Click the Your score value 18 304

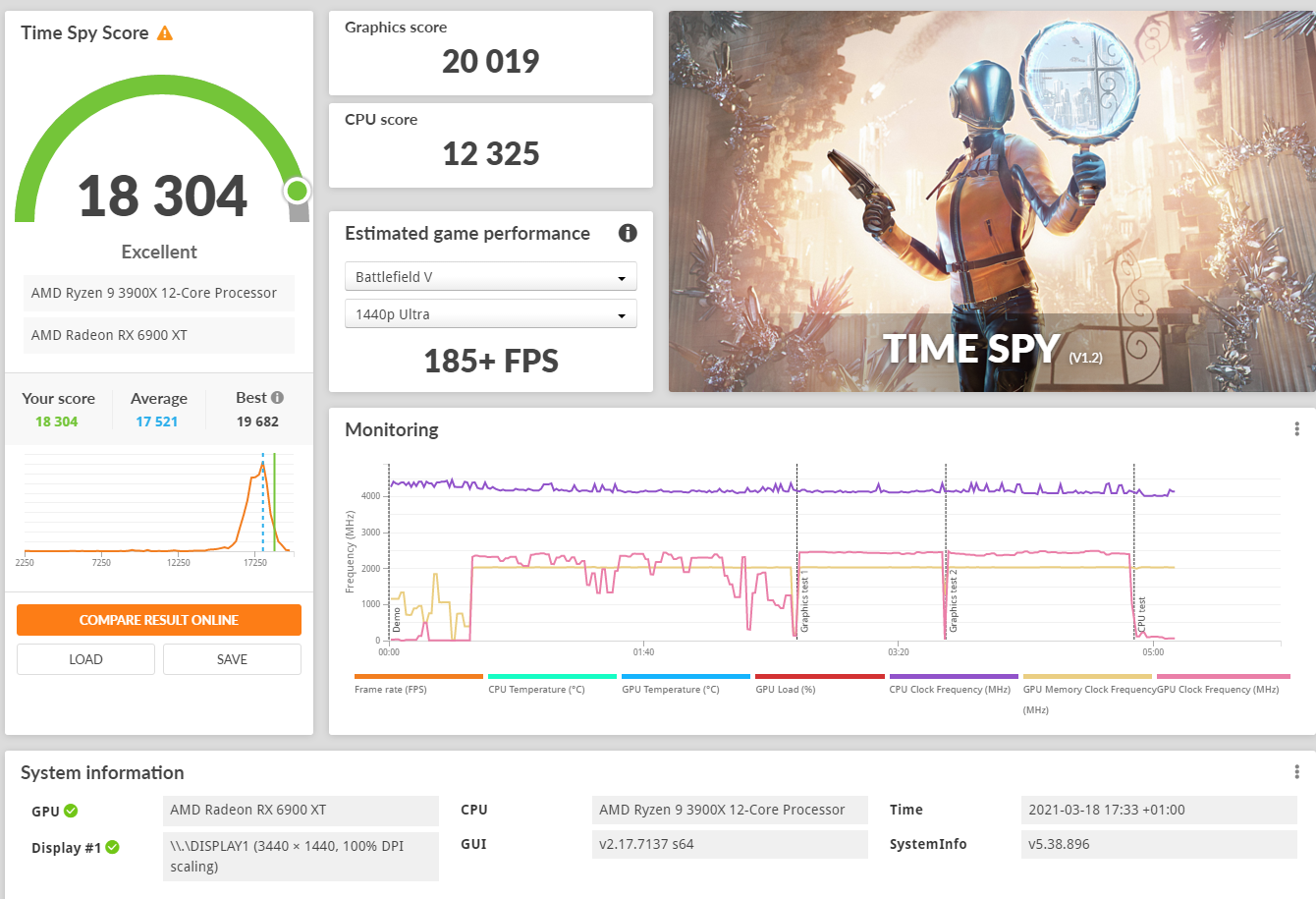[x=57, y=421]
